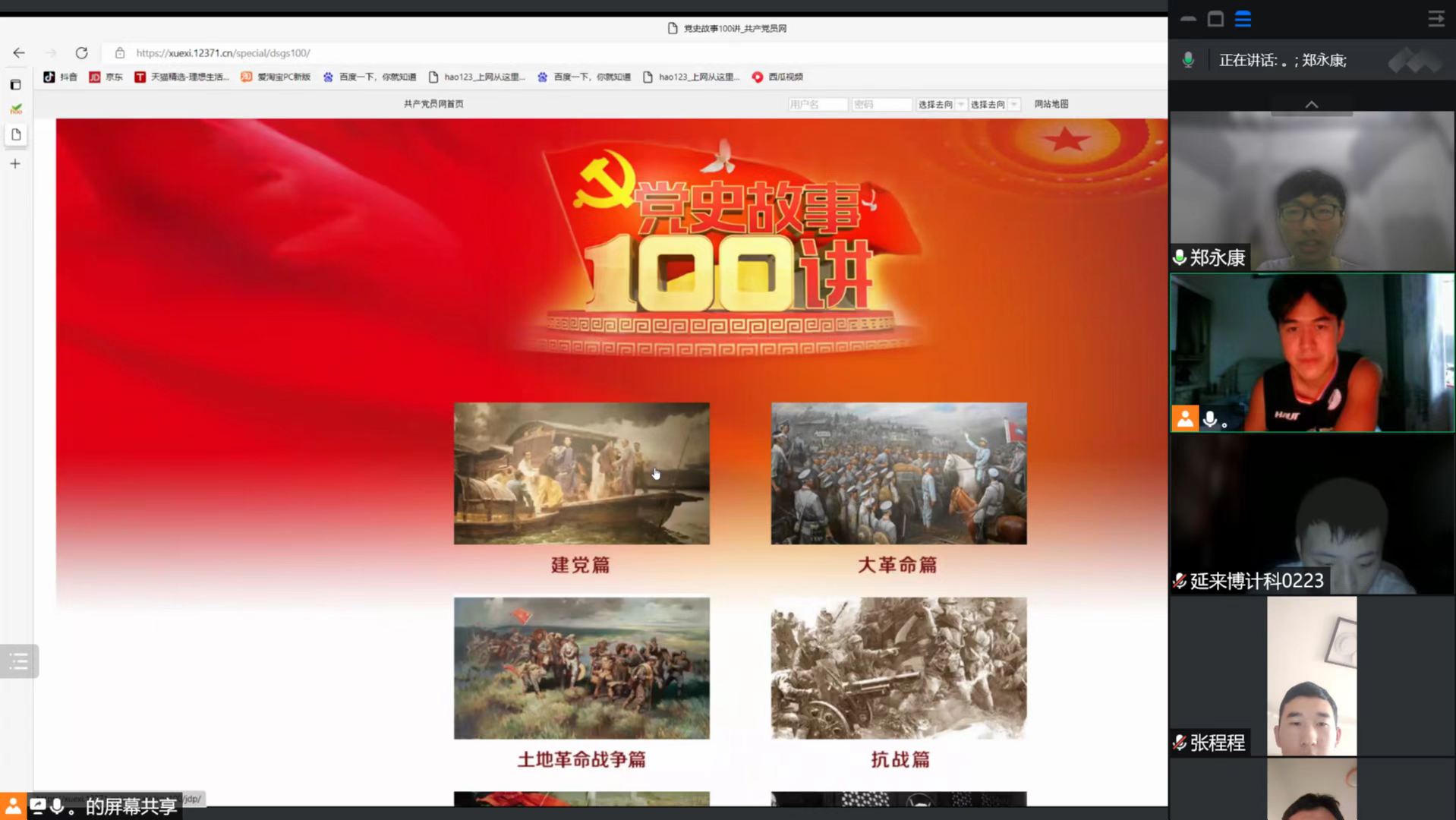This screenshot has height=820, width=1456.
Task: Open the first 百度一下 bookmark
Action: (x=370, y=77)
